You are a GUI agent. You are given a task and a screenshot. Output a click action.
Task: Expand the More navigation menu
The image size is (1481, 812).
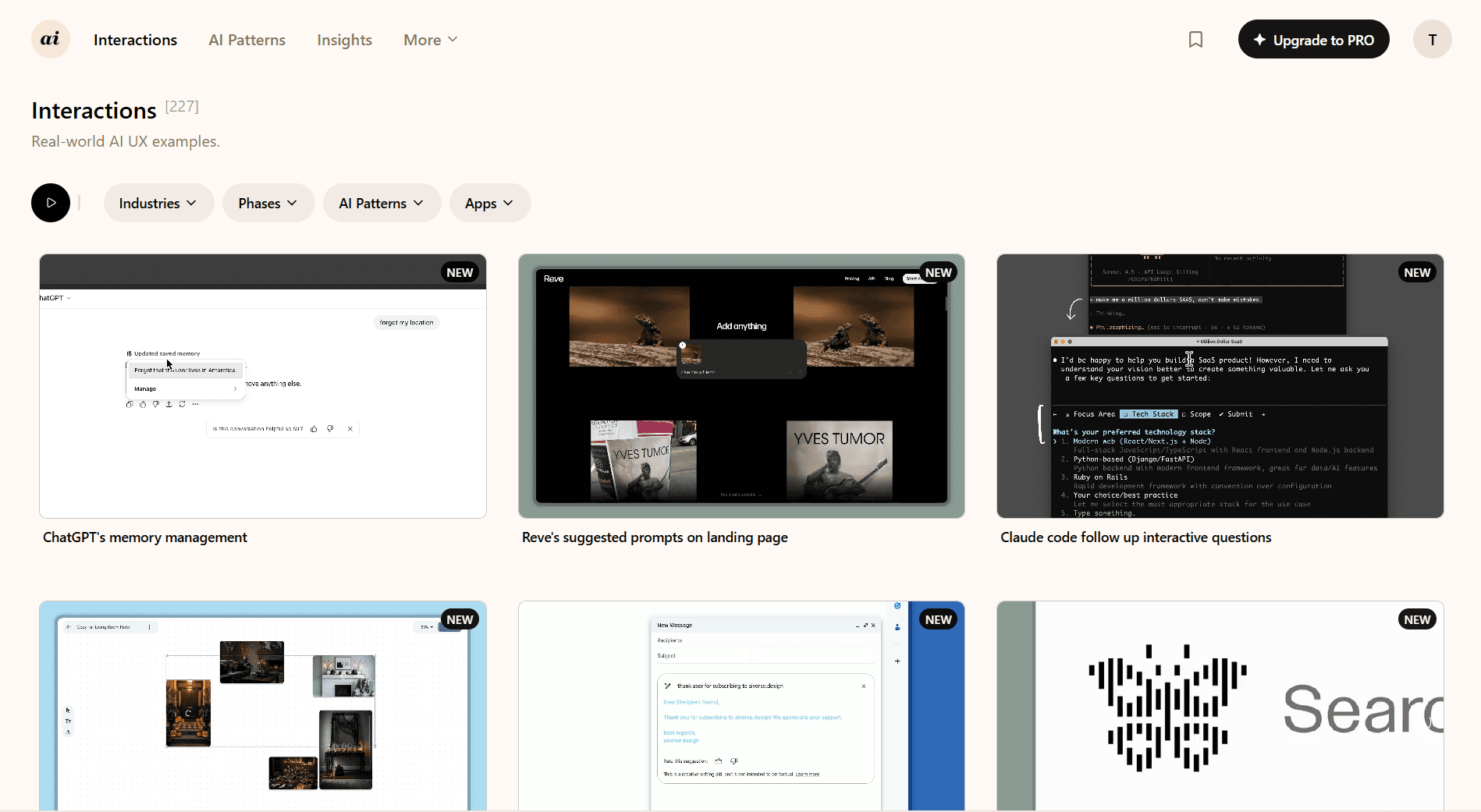[431, 40]
